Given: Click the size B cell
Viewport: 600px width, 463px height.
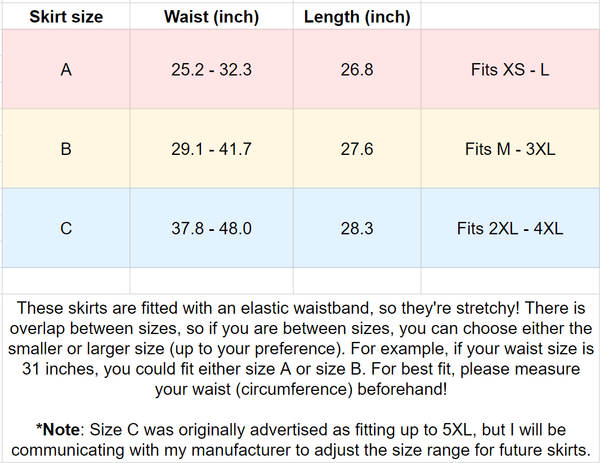Looking at the screenshot, I should [66, 150].
